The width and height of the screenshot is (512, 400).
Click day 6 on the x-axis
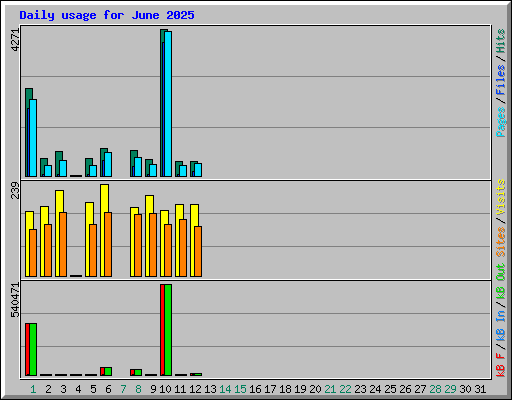point(108,389)
